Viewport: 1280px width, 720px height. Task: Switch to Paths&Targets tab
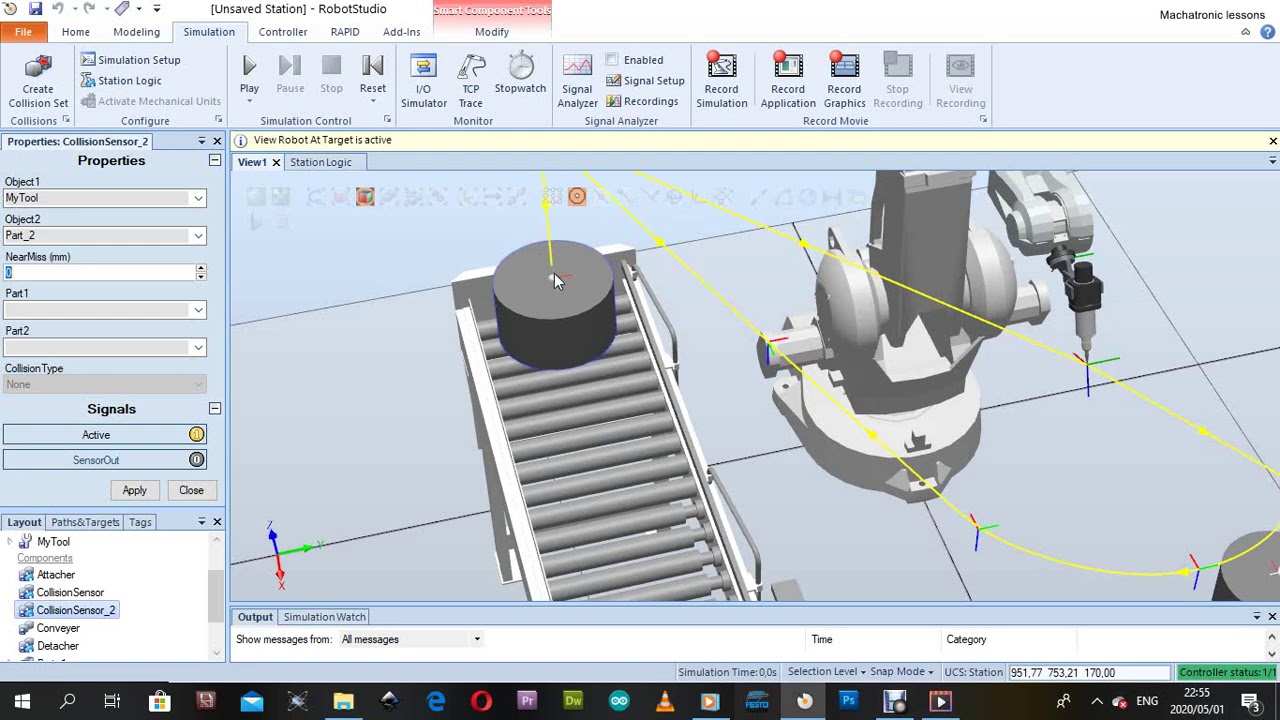click(85, 522)
